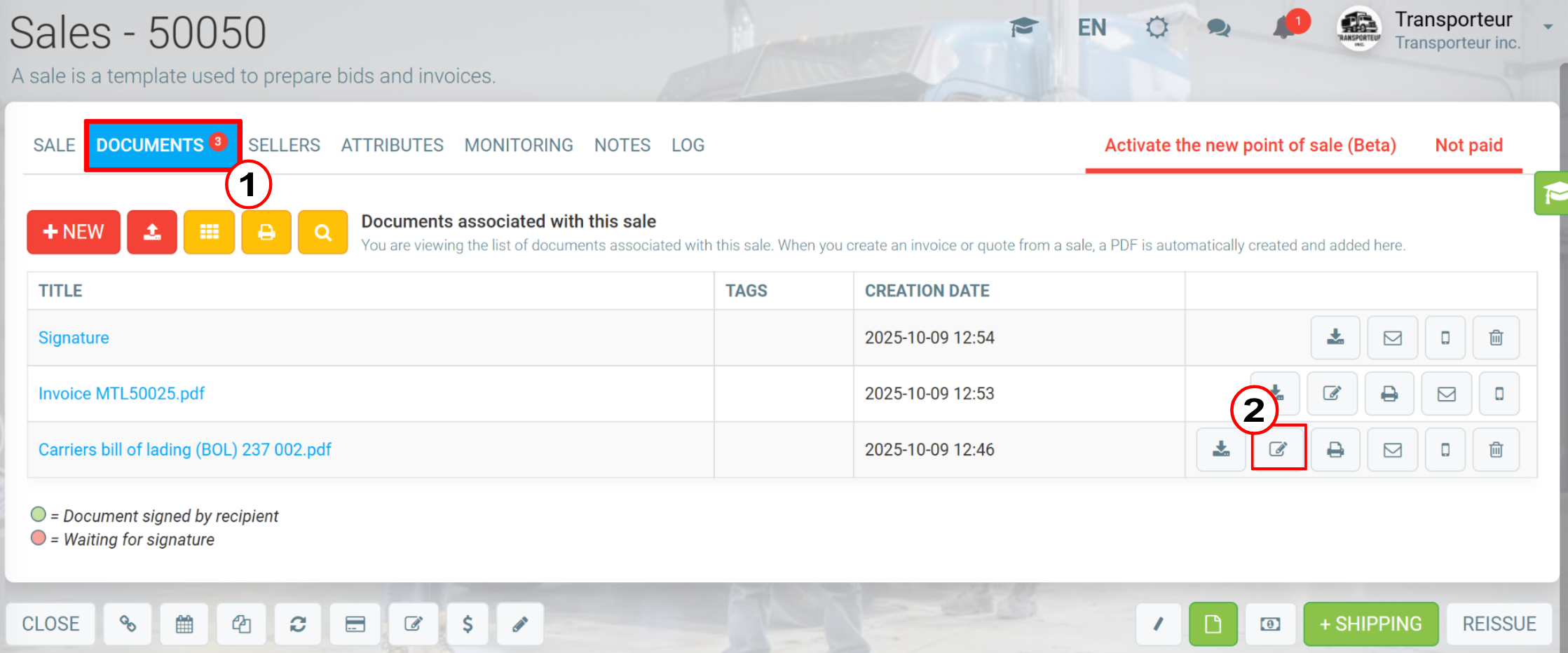Click the Not paid status link
This screenshot has height=653, width=1568.
(x=1468, y=145)
